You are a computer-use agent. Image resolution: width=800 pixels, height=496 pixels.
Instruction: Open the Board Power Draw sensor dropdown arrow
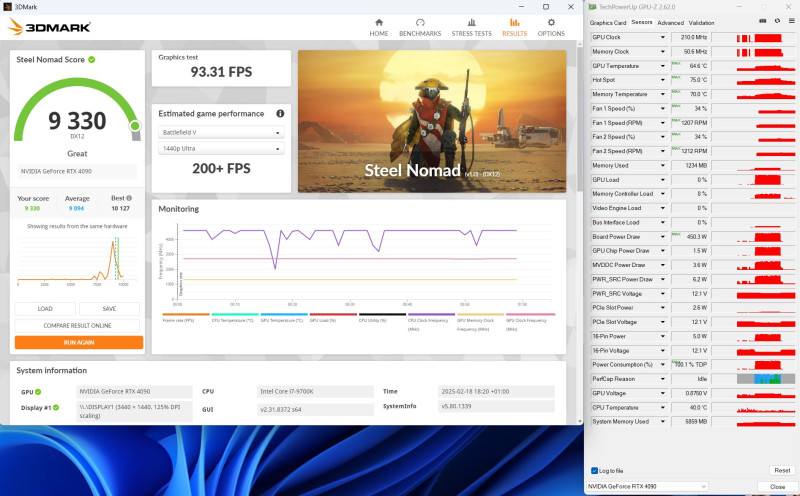[663, 237]
